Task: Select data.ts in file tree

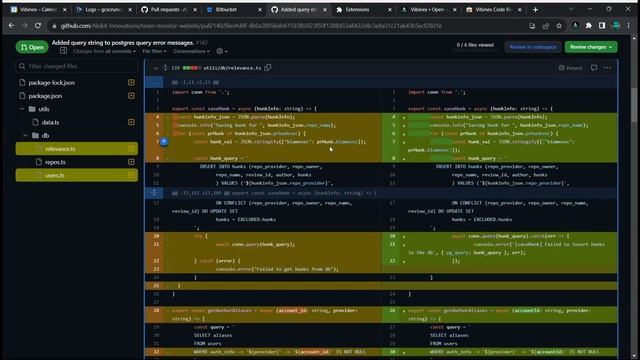Action: [x=50, y=122]
